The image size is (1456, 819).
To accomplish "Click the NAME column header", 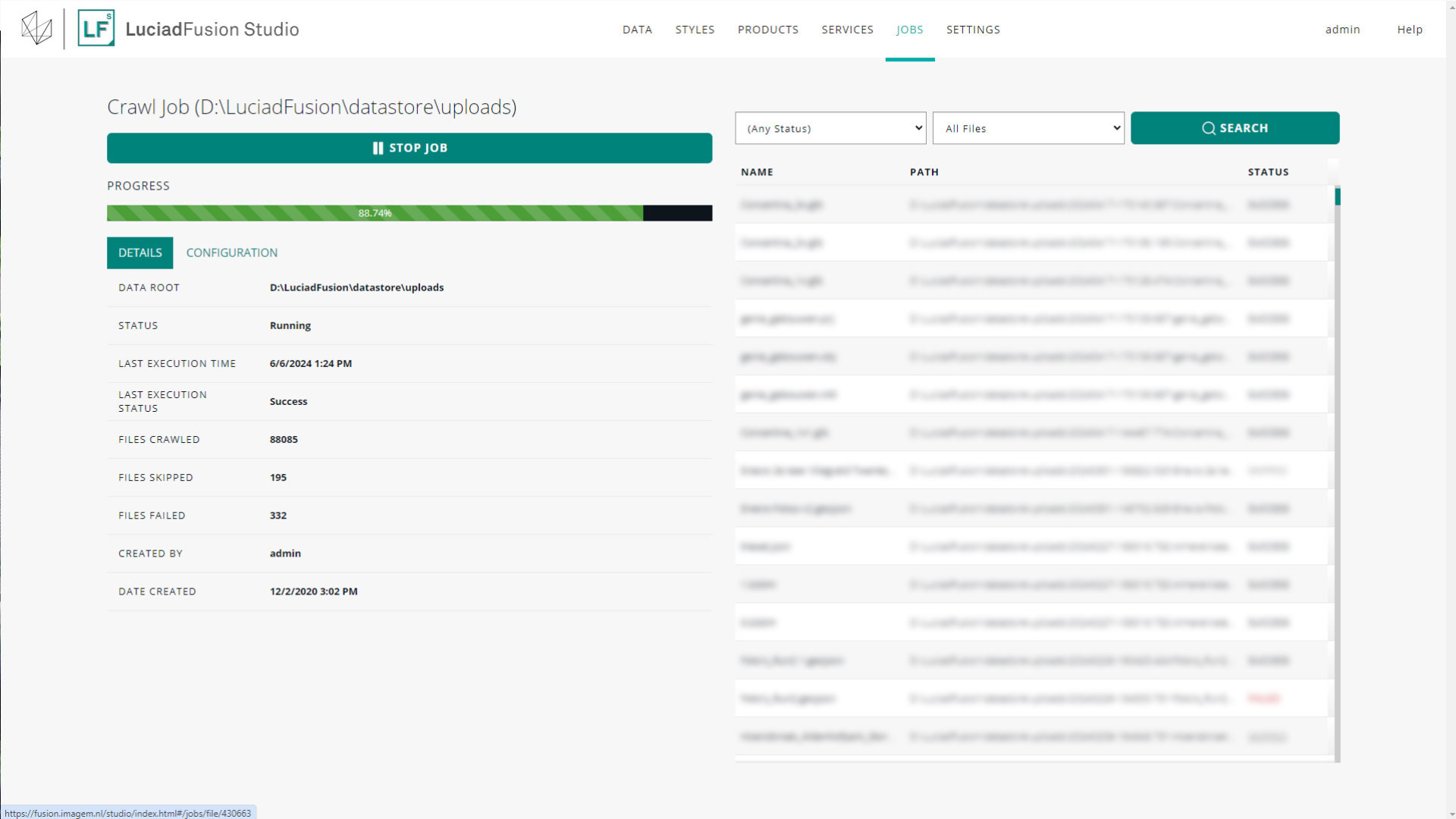I will tap(757, 172).
